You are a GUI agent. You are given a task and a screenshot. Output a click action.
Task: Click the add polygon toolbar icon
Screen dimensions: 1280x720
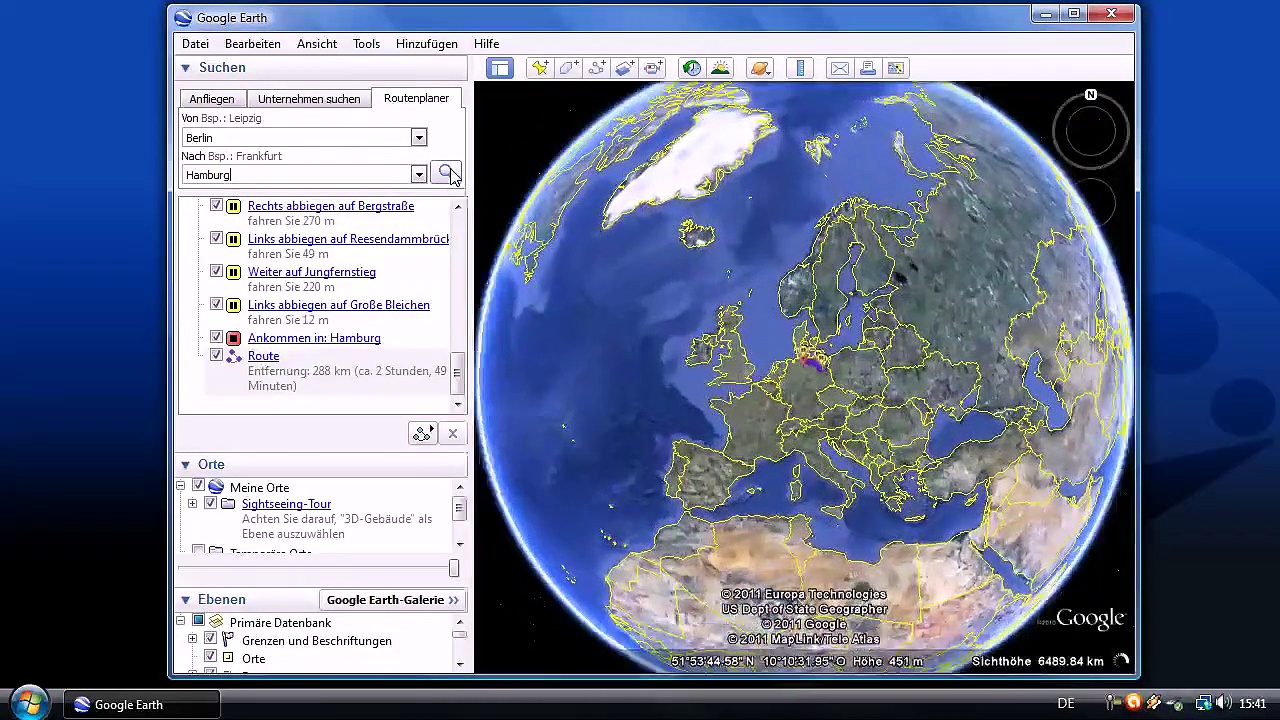[569, 68]
